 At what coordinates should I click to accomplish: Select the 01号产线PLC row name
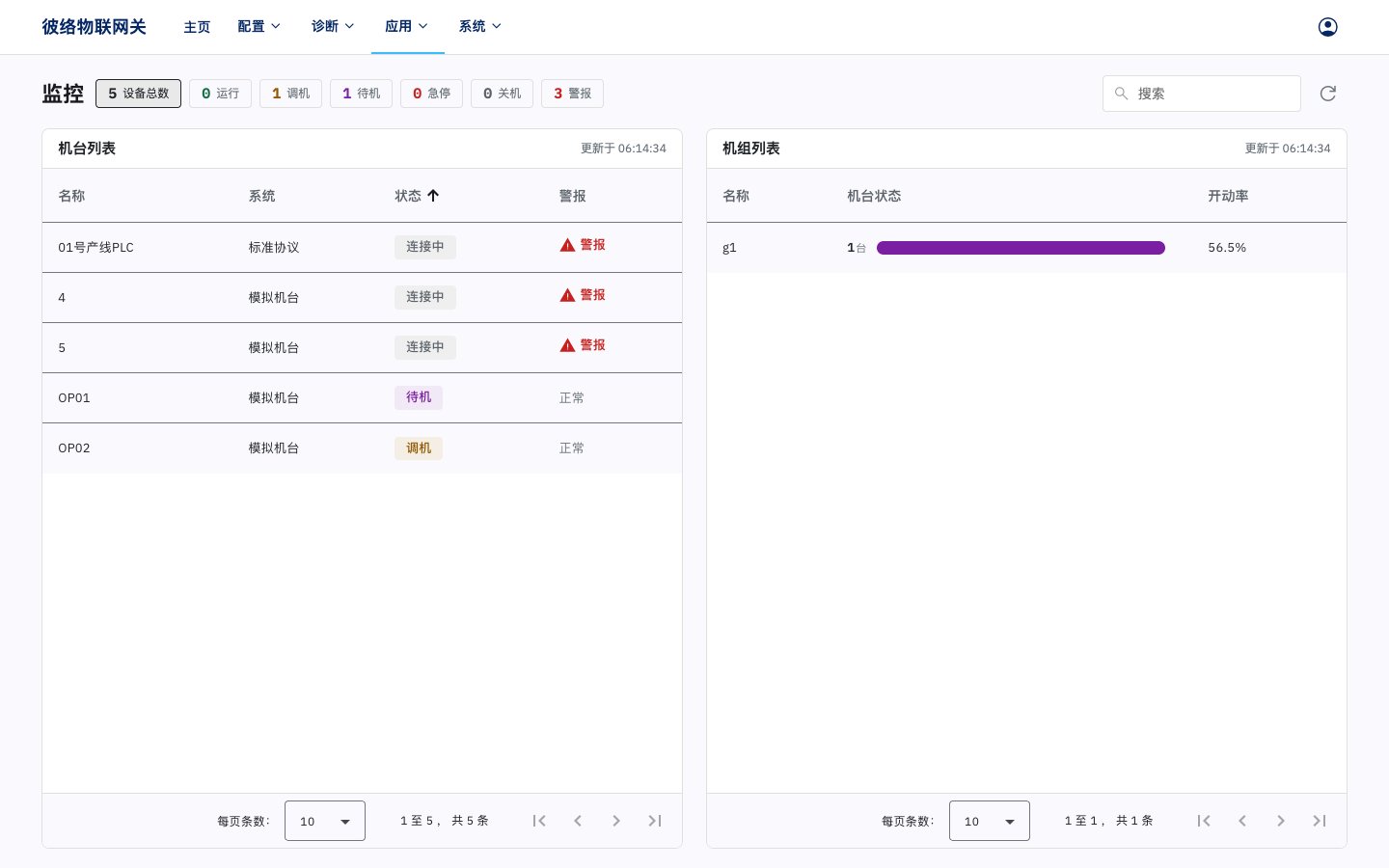pyautogui.click(x=95, y=248)
